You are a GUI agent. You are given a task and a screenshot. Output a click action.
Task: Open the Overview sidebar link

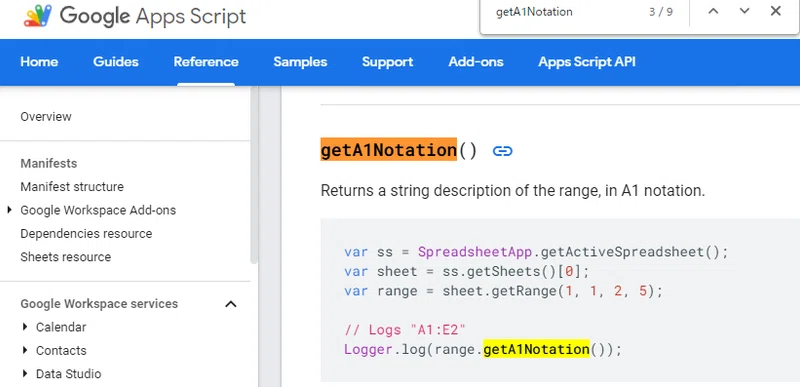46,117
